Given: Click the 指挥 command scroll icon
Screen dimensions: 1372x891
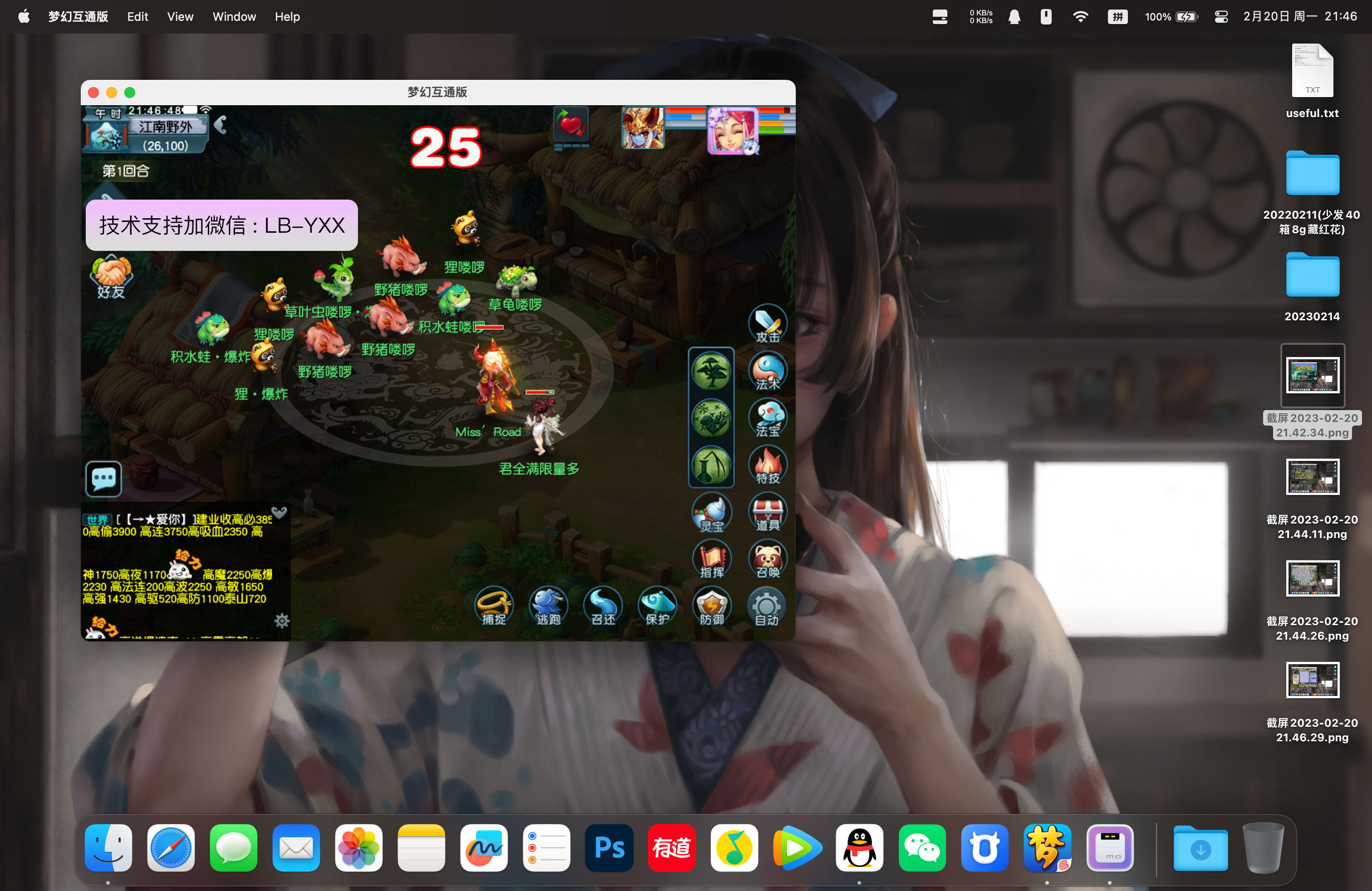Looking at the screenshot, I should tap(711, 558).
